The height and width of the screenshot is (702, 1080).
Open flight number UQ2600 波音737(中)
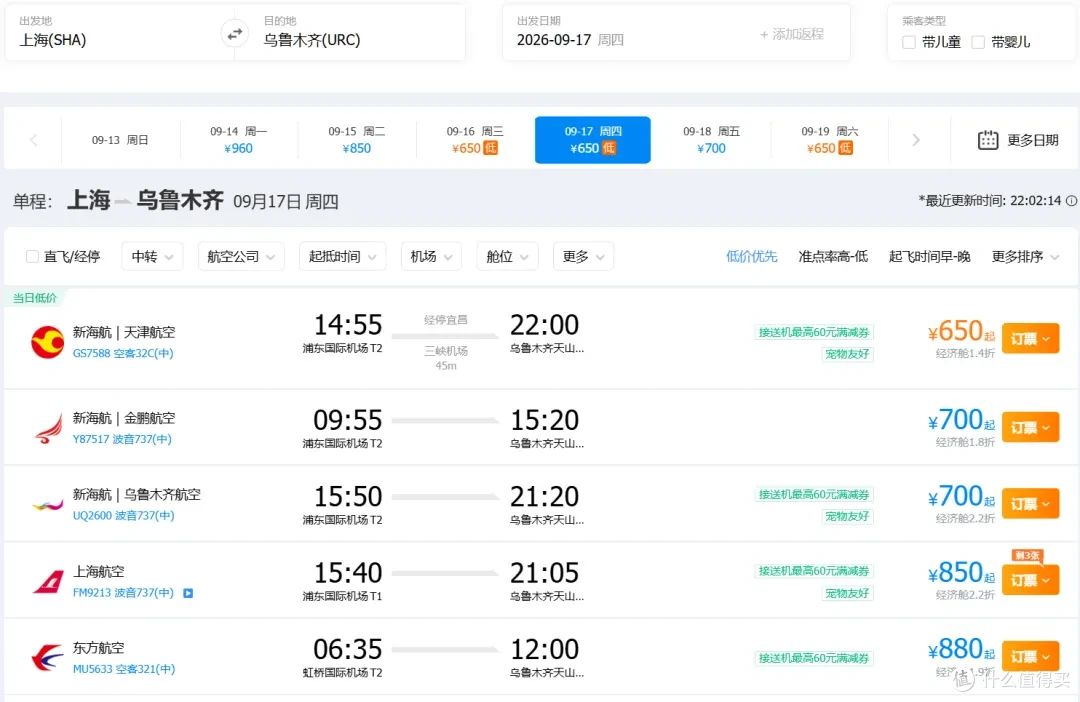click(123, 515)
